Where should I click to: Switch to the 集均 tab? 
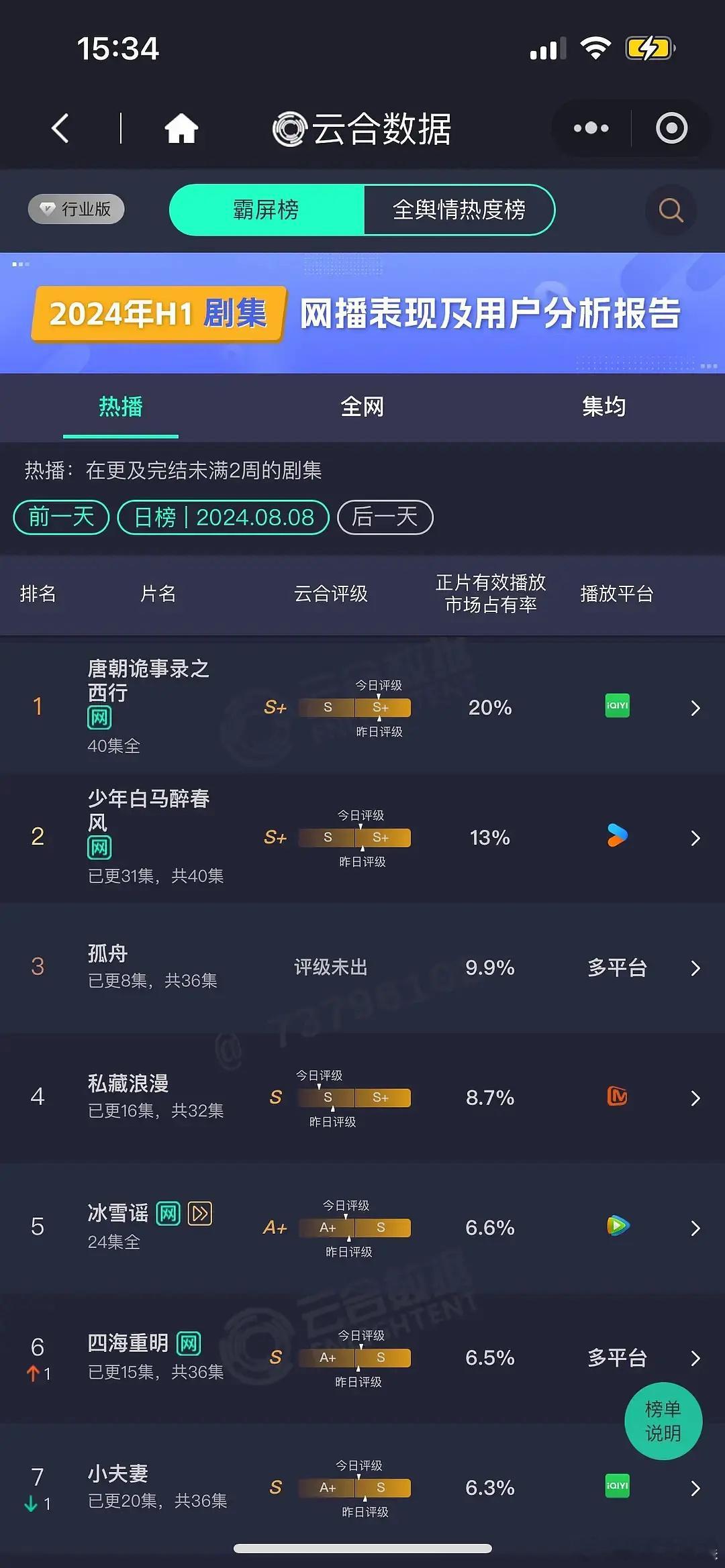pos(603,407)
